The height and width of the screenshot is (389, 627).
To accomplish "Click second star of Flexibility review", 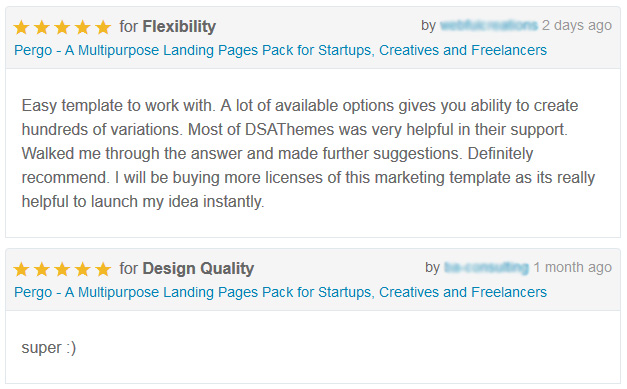I will coord(42,28).
